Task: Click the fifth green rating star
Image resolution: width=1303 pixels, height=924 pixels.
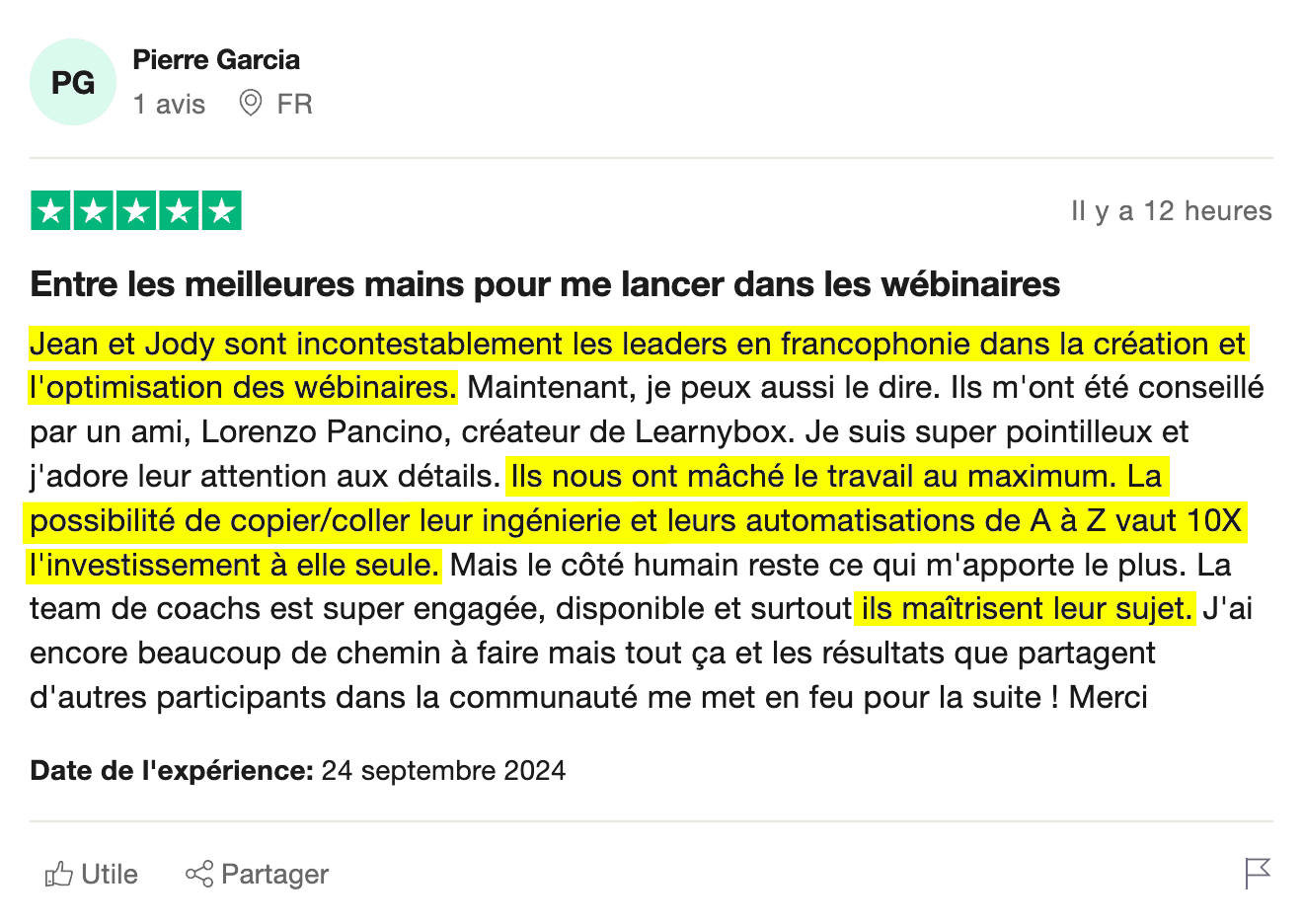Action: tap(221, 210)
